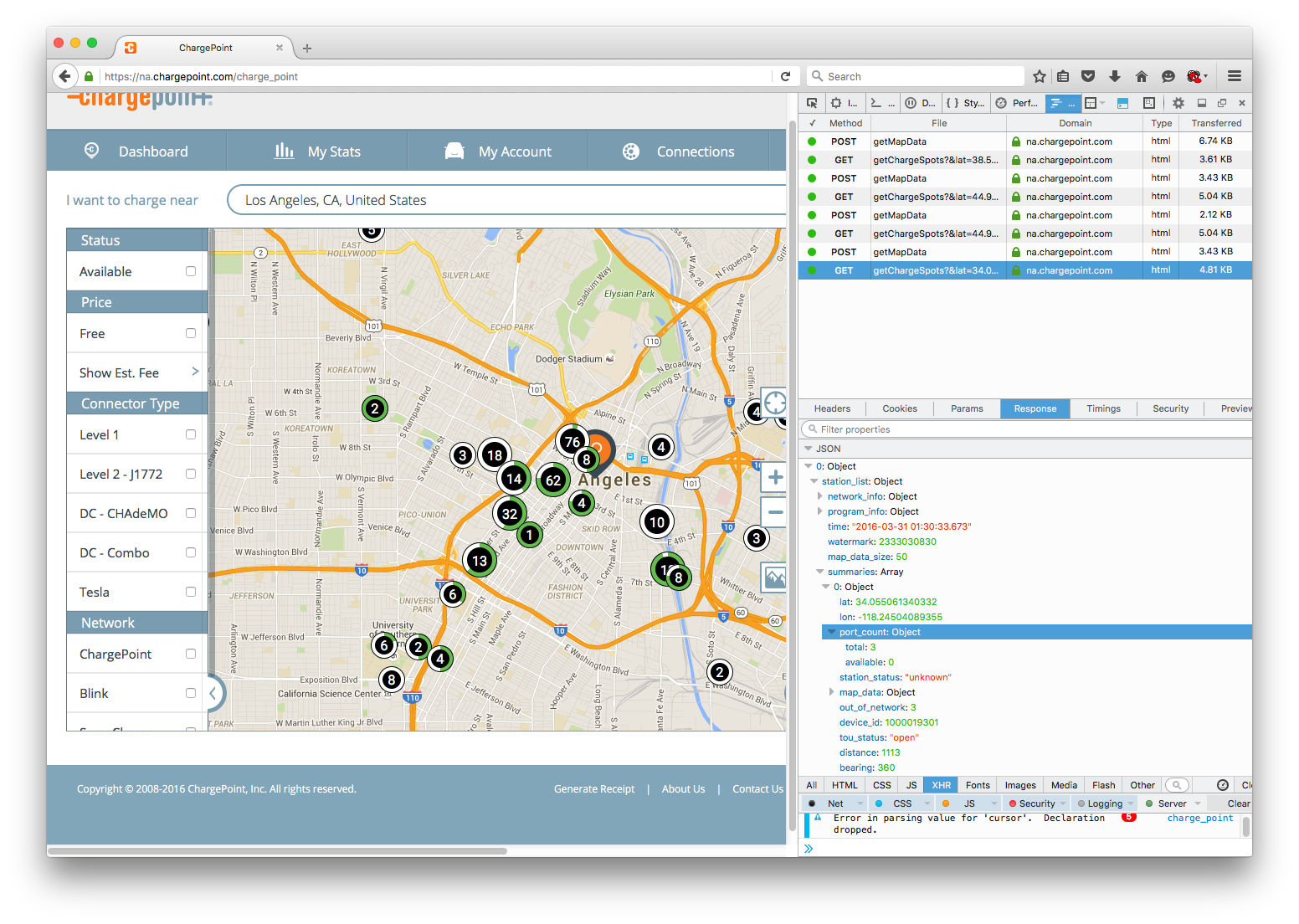Collapse the summaries array node
The image size is (1299, 924).
click(820, 572)
